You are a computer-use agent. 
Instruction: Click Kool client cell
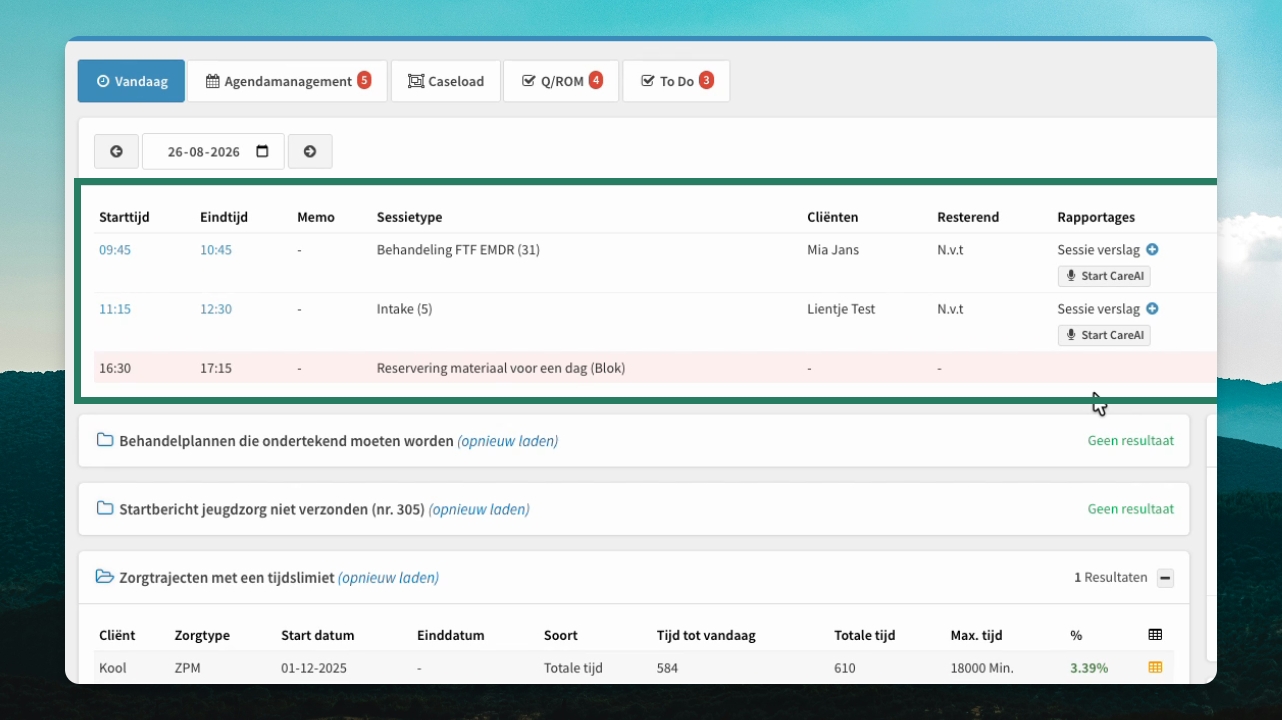pos(113,668)
